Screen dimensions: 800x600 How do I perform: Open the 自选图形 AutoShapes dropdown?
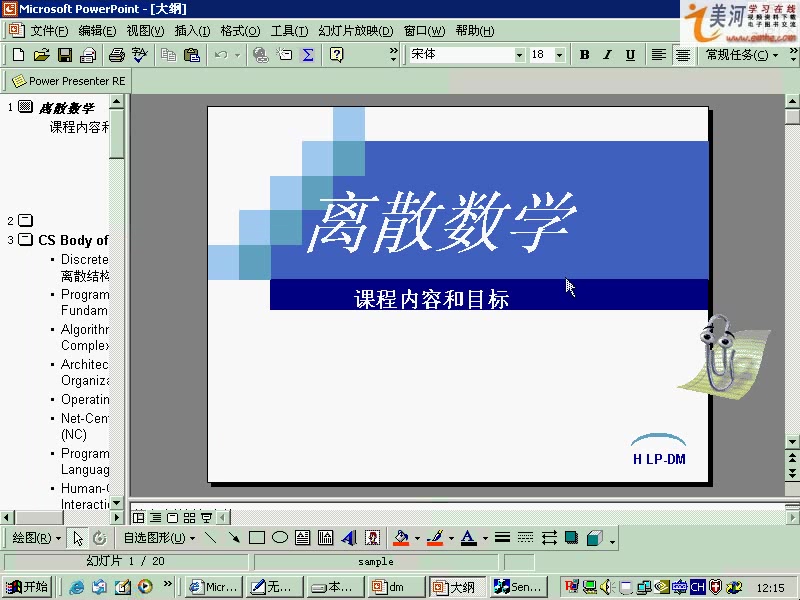click(159, 538)
